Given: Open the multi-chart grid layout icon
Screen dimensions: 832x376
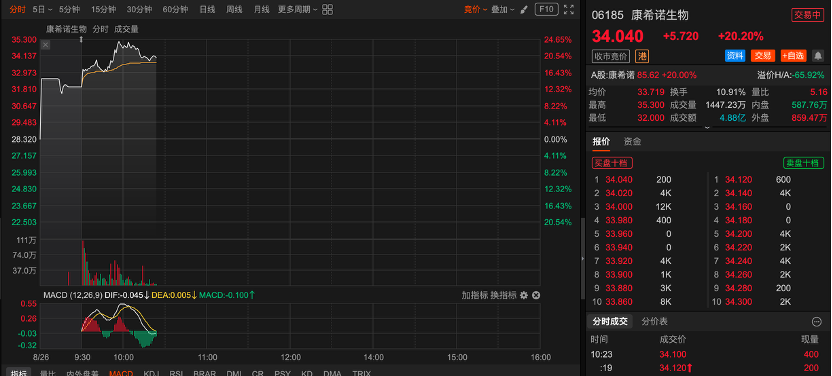Looking at the screenshot, I should (327, 9).
